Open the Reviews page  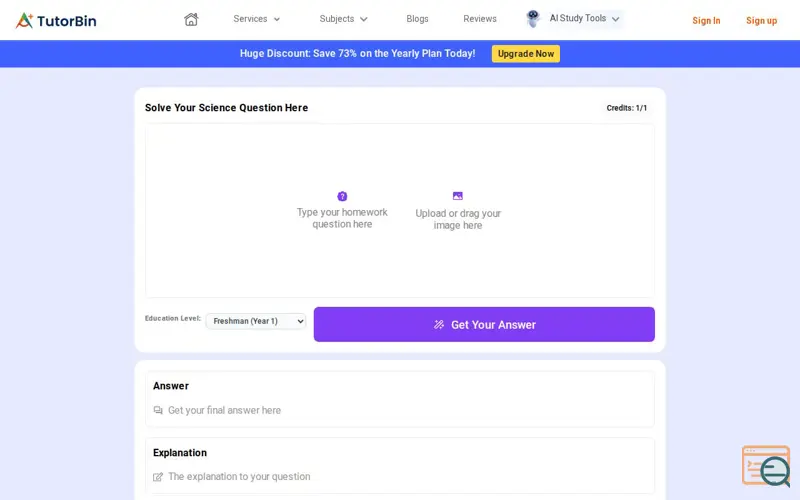(480, 19)
